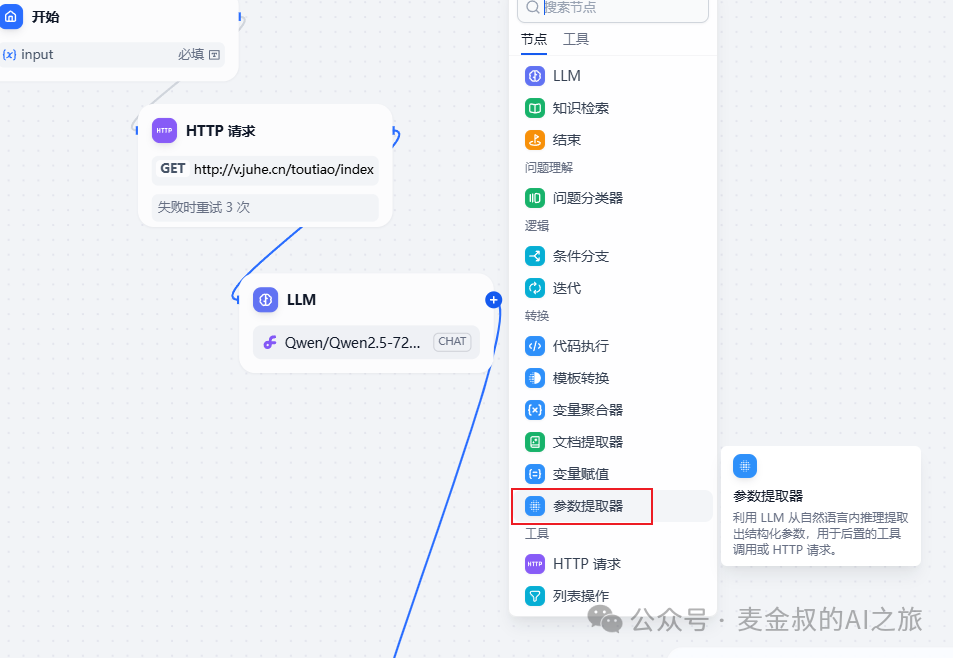Screen dimensions: 953x658
Task: Click the tooltip's 参数提取器 icon
Action: point(745,467)
